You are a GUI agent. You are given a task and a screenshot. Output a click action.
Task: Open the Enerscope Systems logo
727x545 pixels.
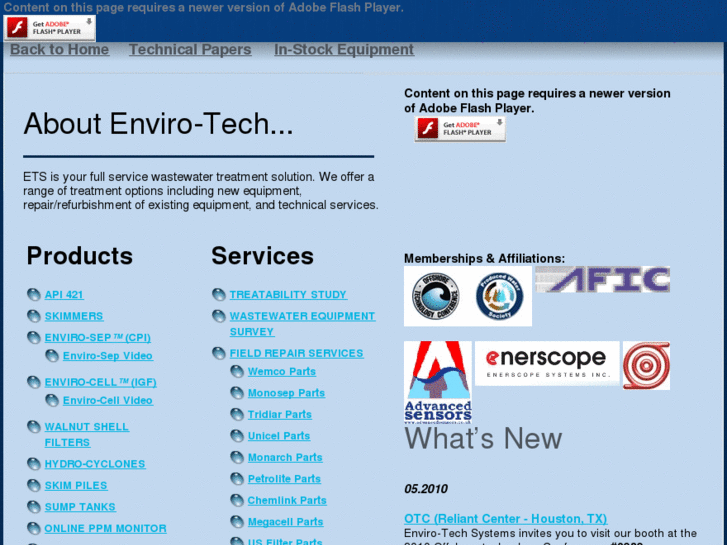(x=547, y=364)
